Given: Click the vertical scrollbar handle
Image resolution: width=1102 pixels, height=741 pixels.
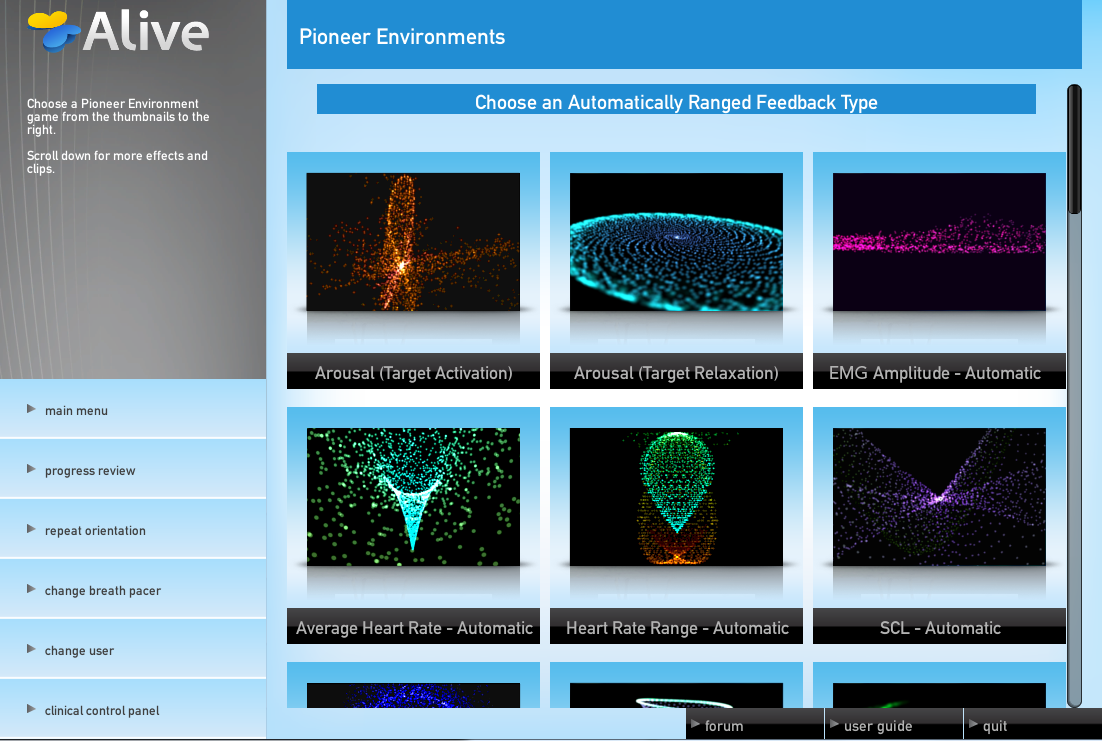Looking at the screenshot, I should click(1074, 150).
